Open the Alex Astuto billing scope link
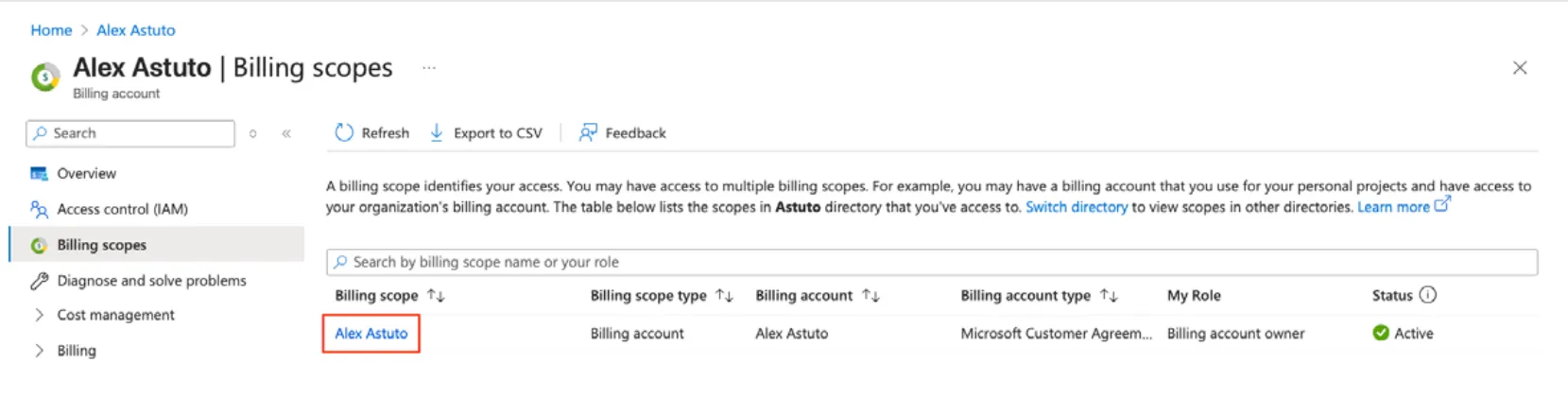1568x398 pixels. (x=371, y=334)
